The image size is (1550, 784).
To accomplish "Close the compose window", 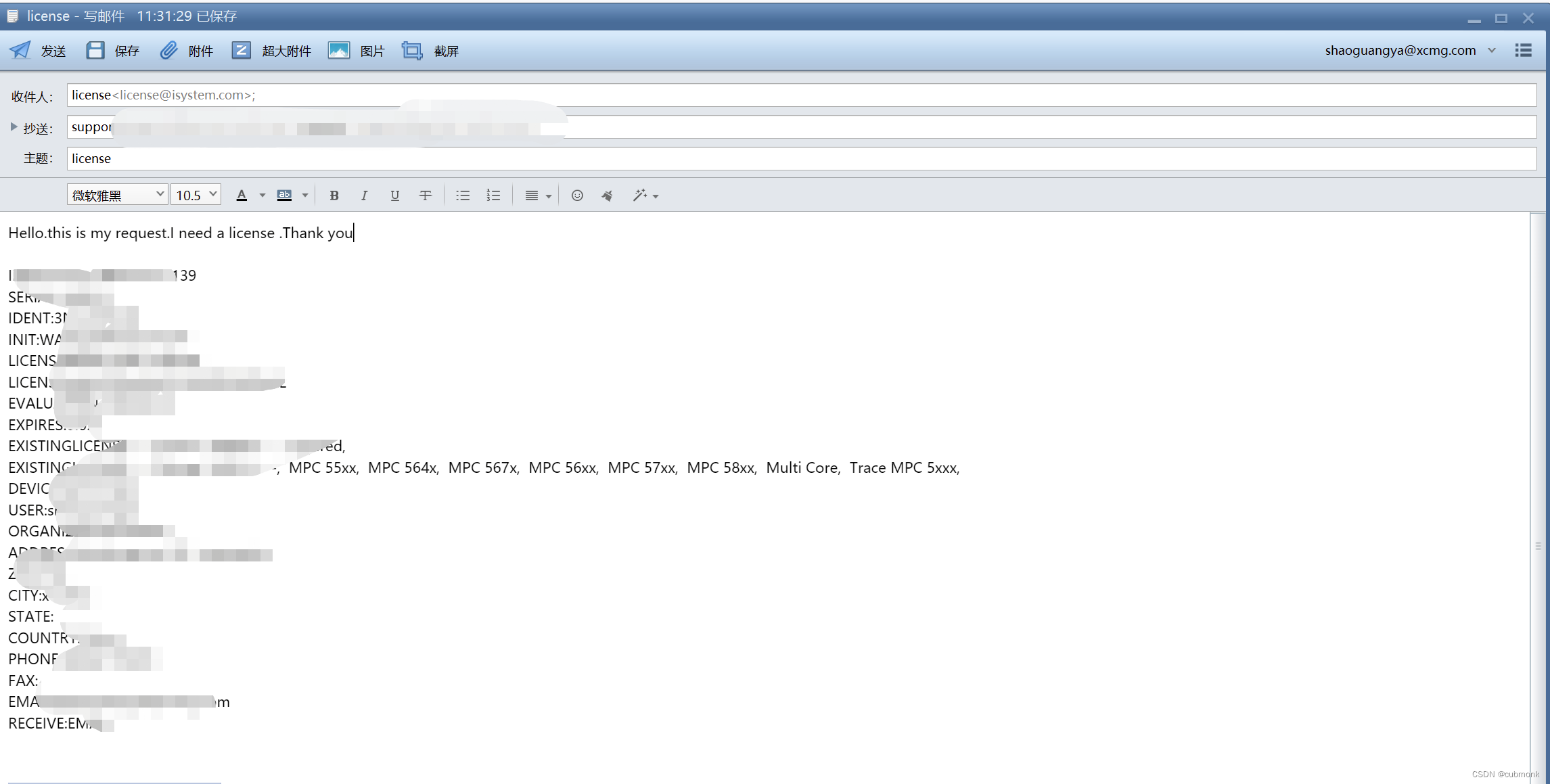I will coord(1528,18).
